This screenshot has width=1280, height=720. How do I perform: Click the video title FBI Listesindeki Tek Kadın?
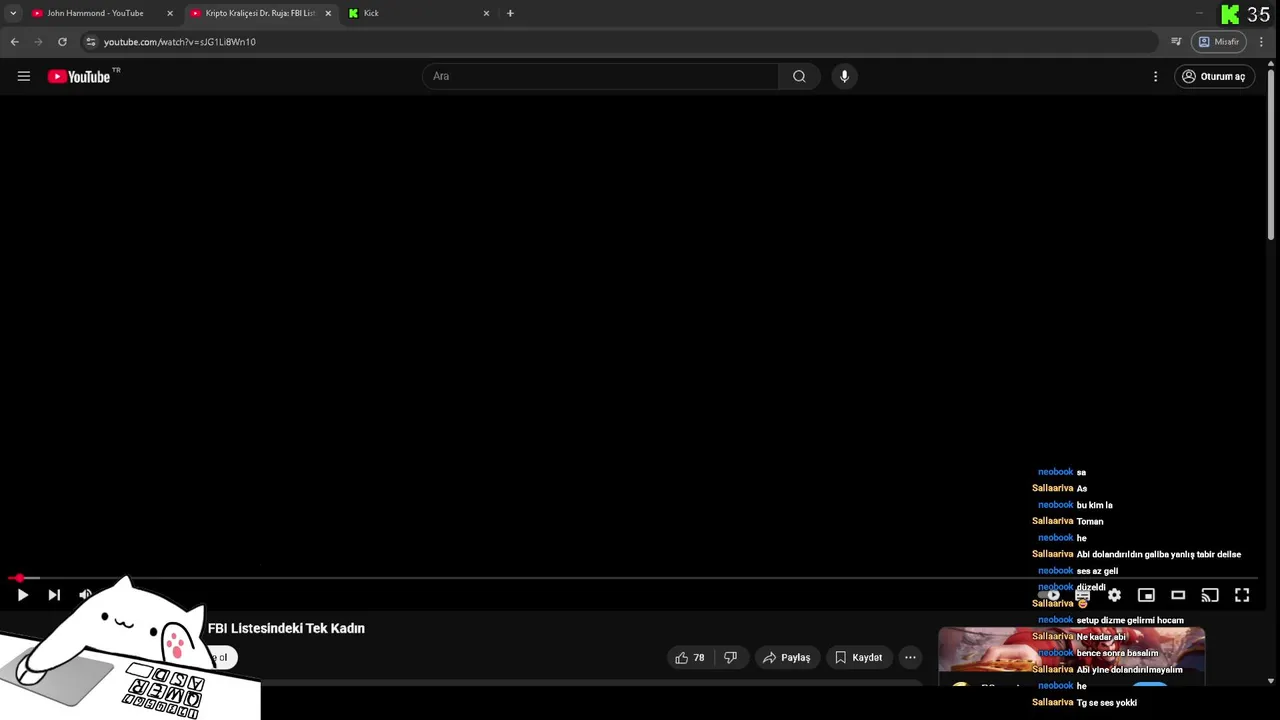[286, 628]
